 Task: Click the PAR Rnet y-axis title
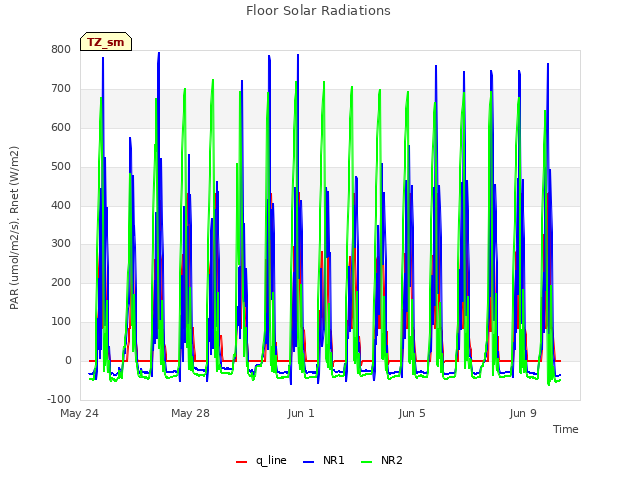(14, 228)
